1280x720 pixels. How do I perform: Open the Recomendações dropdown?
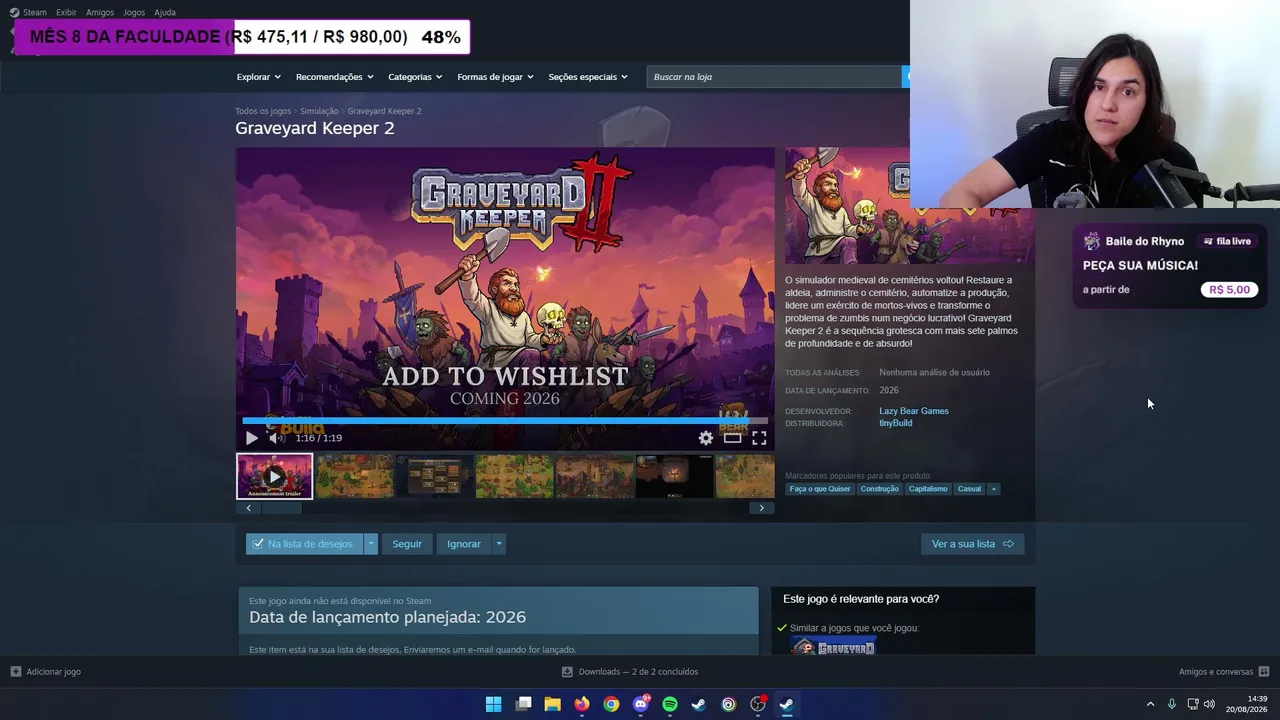pyautogui.click(x=335, y=77)
